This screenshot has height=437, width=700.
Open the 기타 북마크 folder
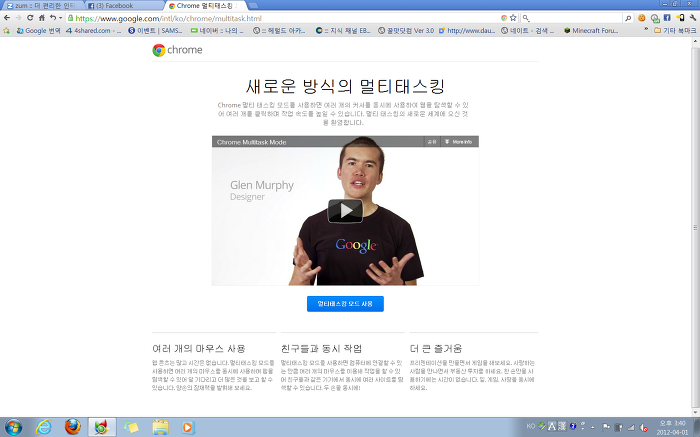tap(675, 31)
